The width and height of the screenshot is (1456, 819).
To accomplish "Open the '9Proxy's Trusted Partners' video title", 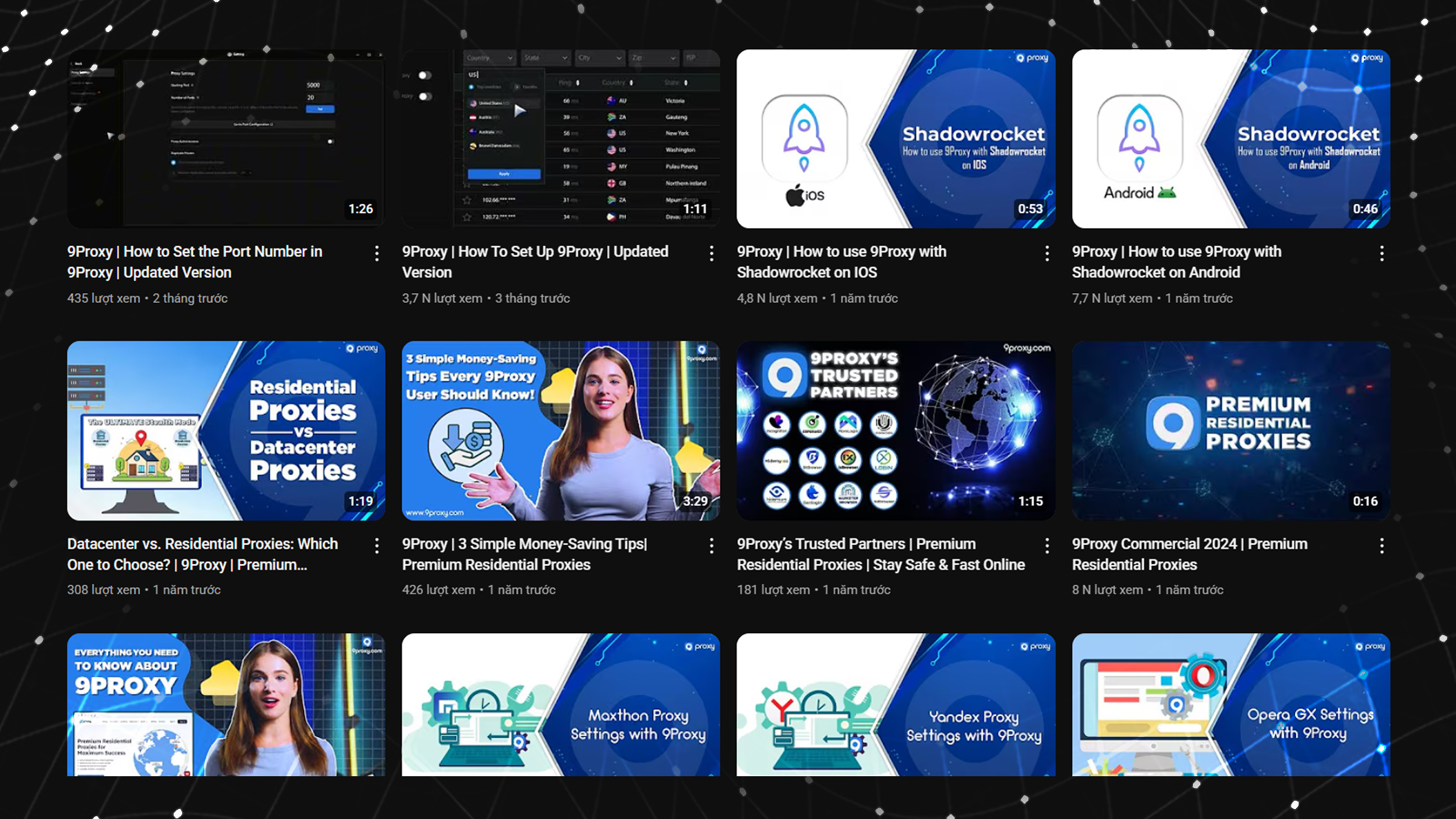I will [x=880, y=554].
